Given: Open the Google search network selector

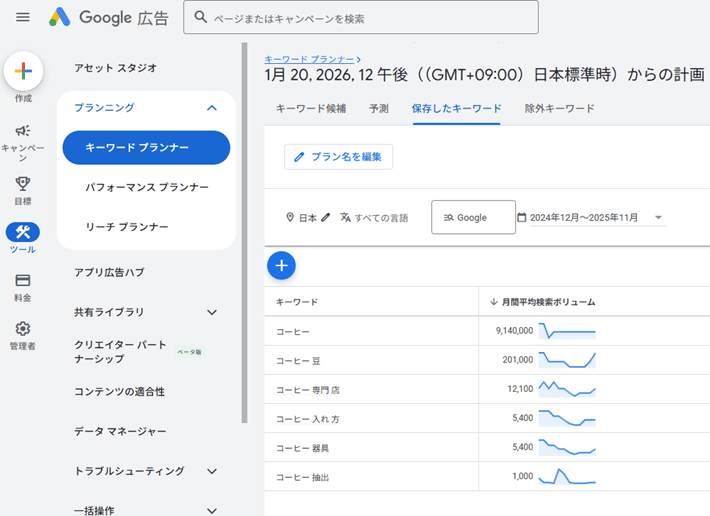Looking at the screenshot, I should click(x=473, y=217).
